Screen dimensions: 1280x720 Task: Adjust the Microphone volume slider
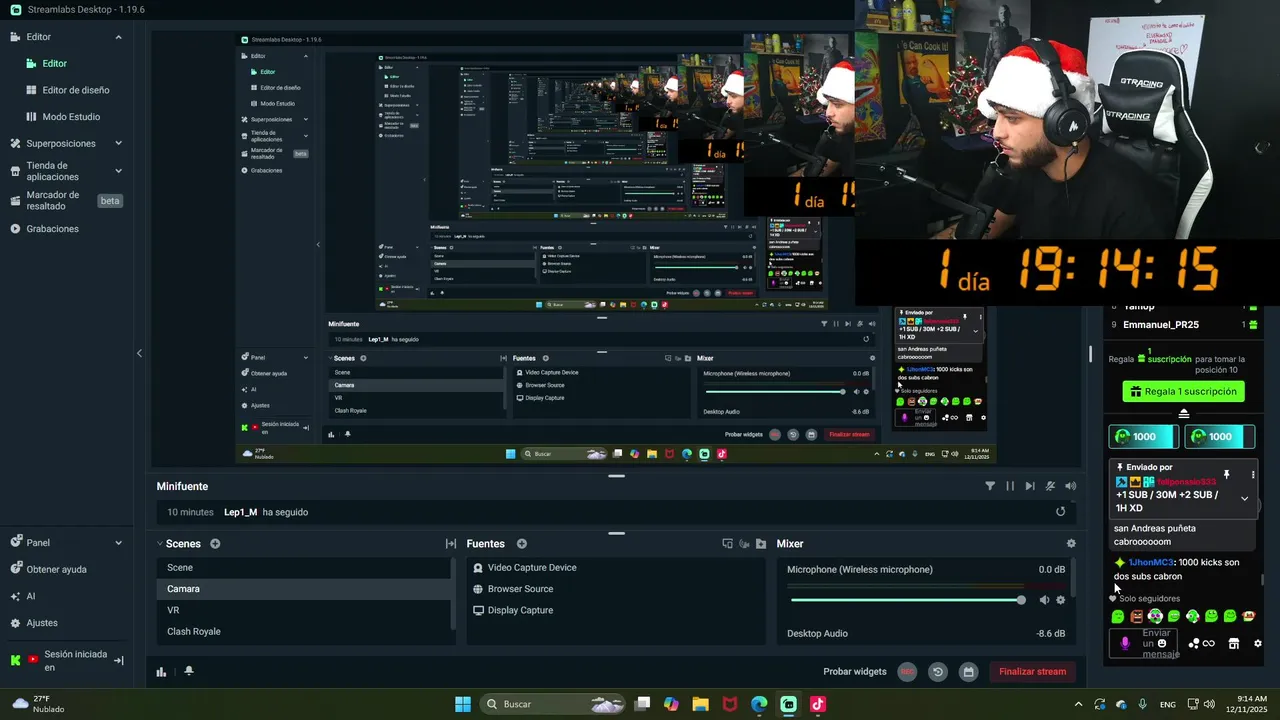click(x=907, y=600)
